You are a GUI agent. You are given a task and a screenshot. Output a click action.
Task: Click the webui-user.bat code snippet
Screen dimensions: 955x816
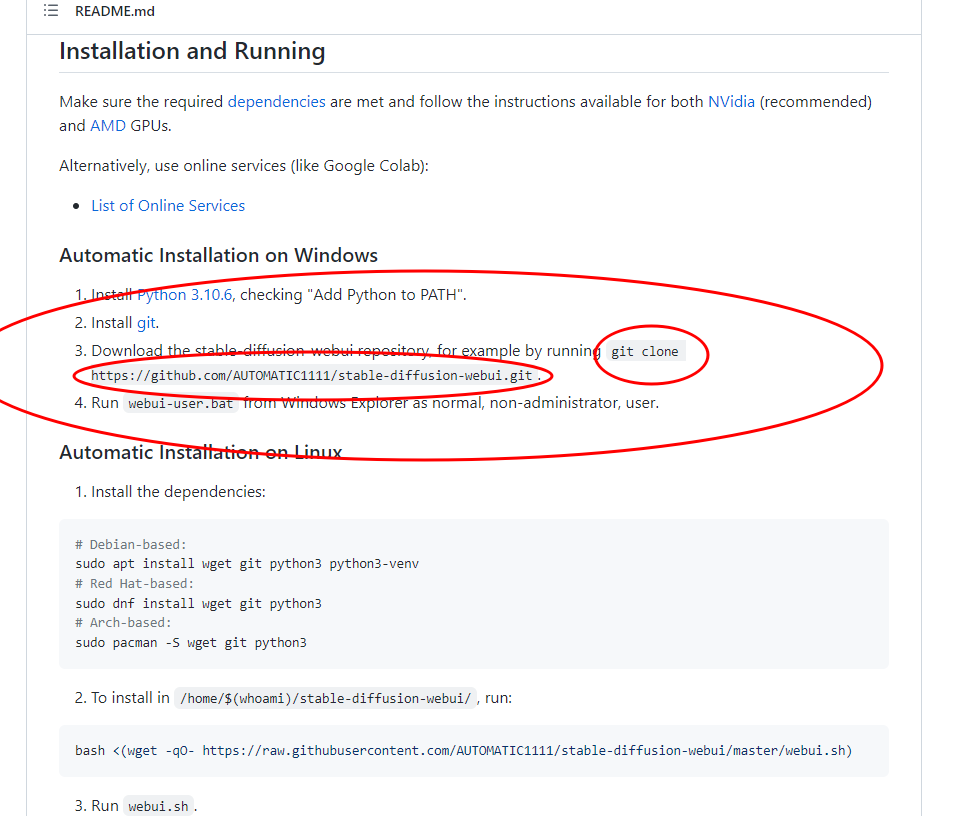(181, 403)
